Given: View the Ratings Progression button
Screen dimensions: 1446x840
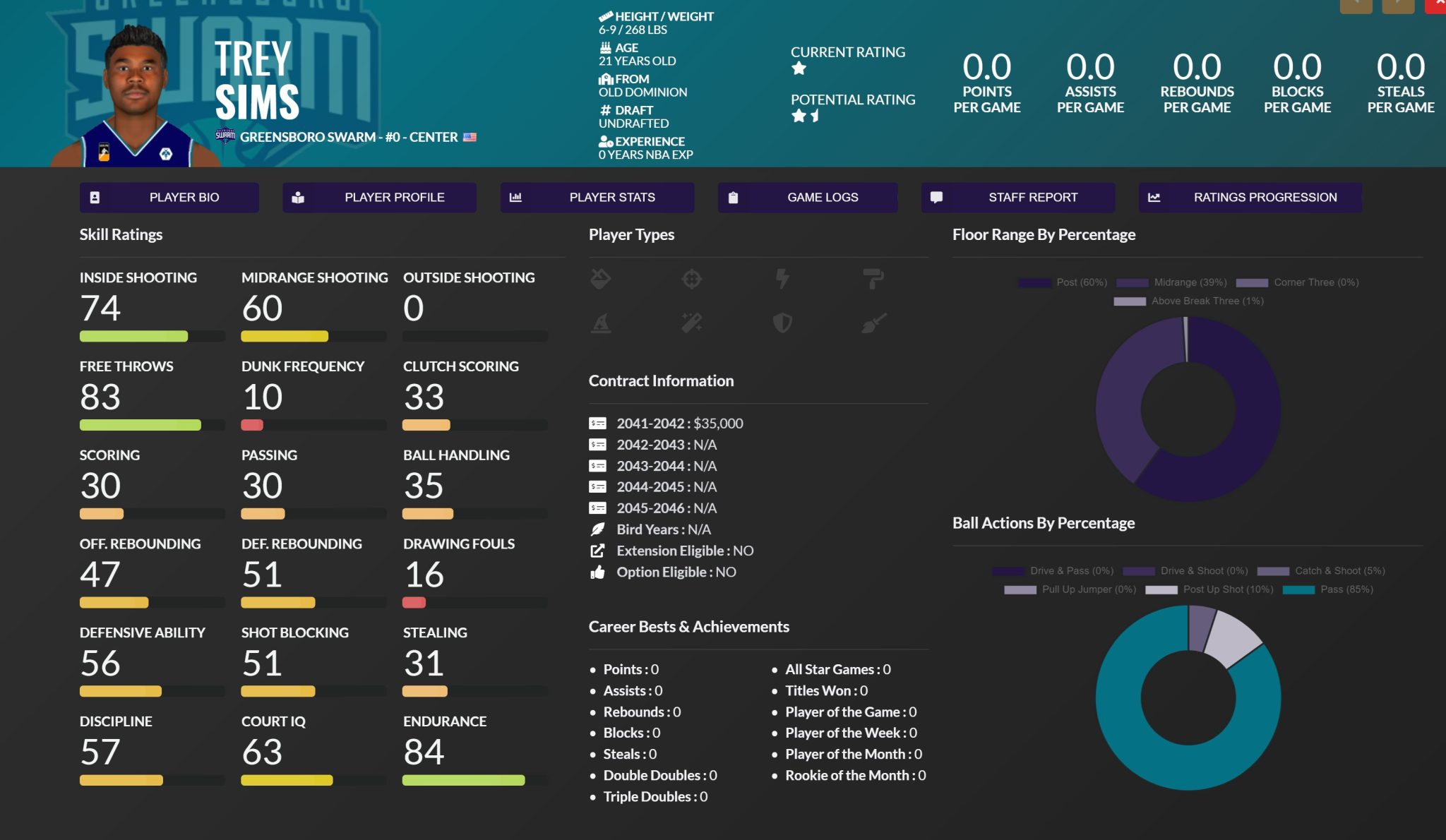Looking at the screenshot, I should tap(1250, 198).
